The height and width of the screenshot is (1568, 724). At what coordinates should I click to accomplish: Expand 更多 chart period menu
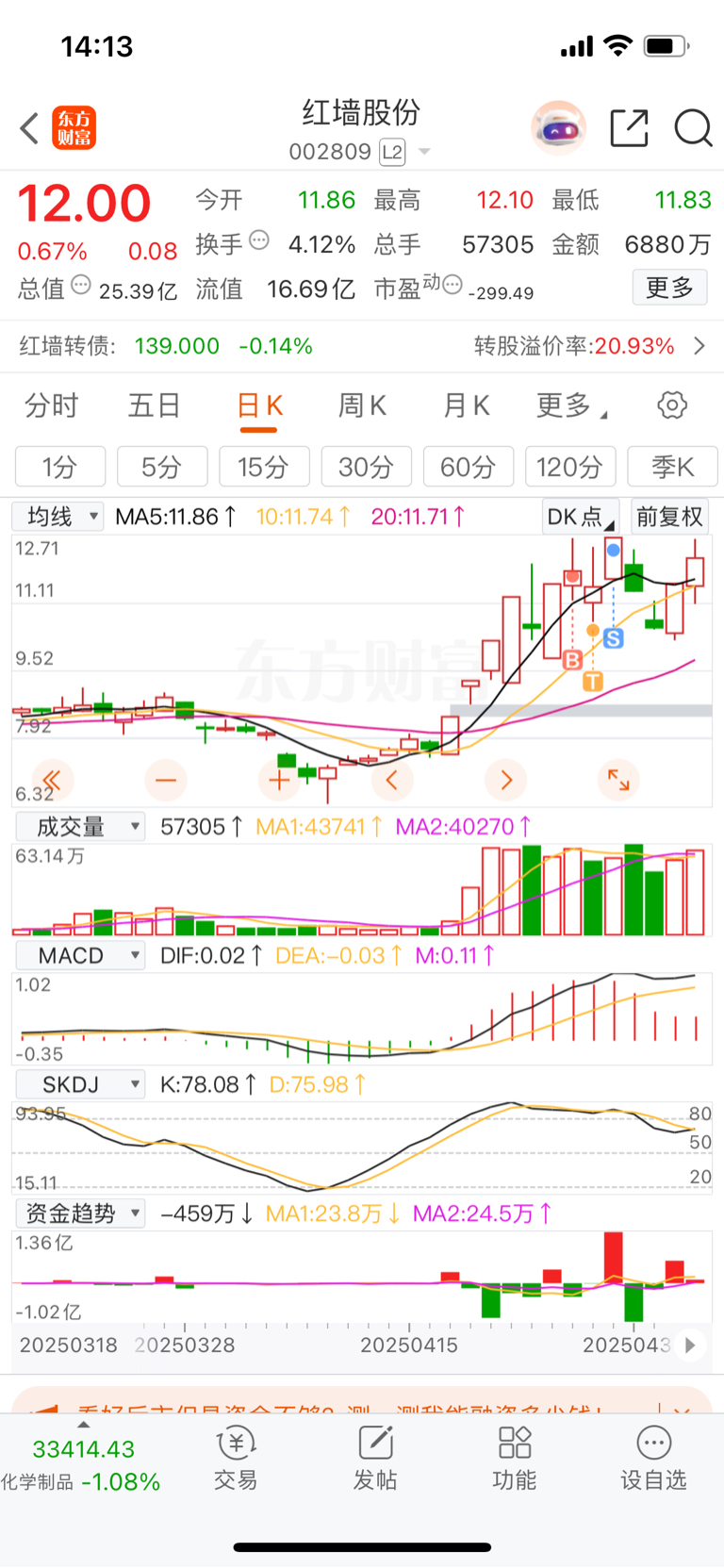click(x=571, y=406)
